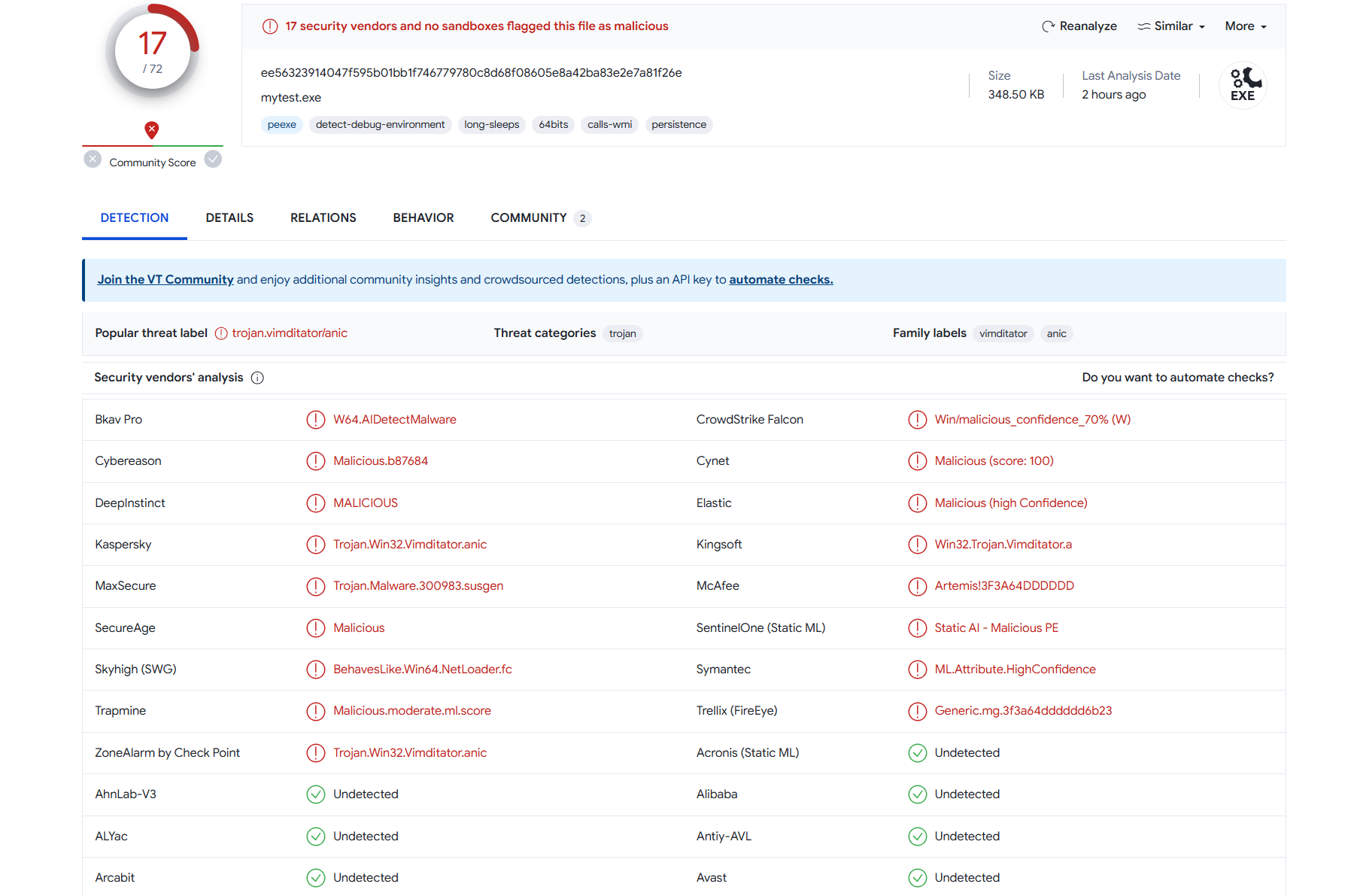Click W64.AIDetectMalware detection result
1351x896 pixels.
395,420
